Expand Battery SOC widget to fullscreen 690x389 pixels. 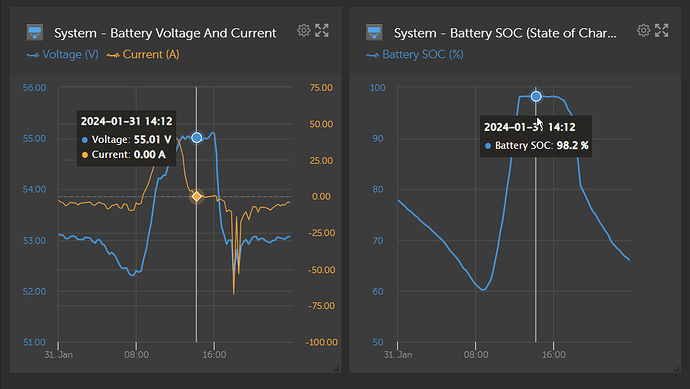click(x=661, y=30)
